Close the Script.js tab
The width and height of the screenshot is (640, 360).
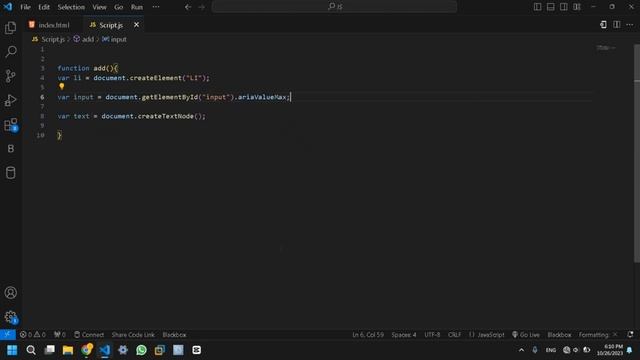(x=136, y=25)
